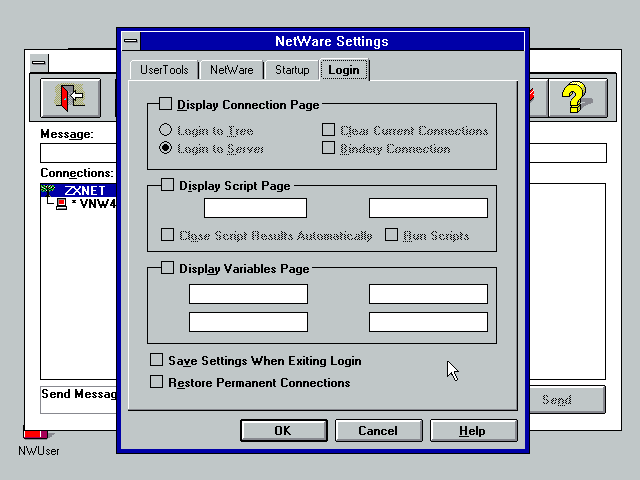Choose the Login to Server radio button
640x480 pixels.
(x=165, y=148)
